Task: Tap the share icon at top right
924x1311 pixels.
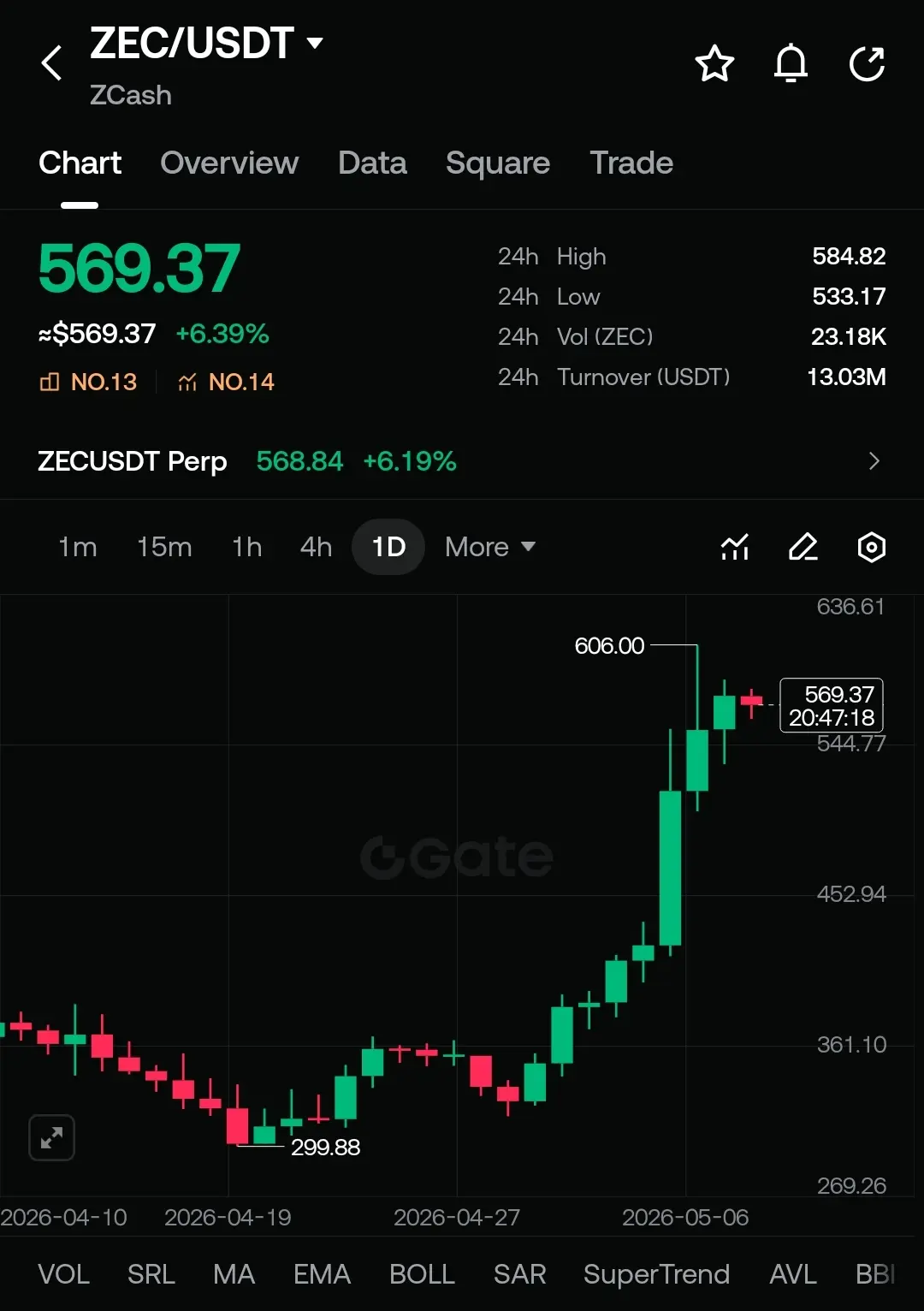Action: click(x=867, y=64)
